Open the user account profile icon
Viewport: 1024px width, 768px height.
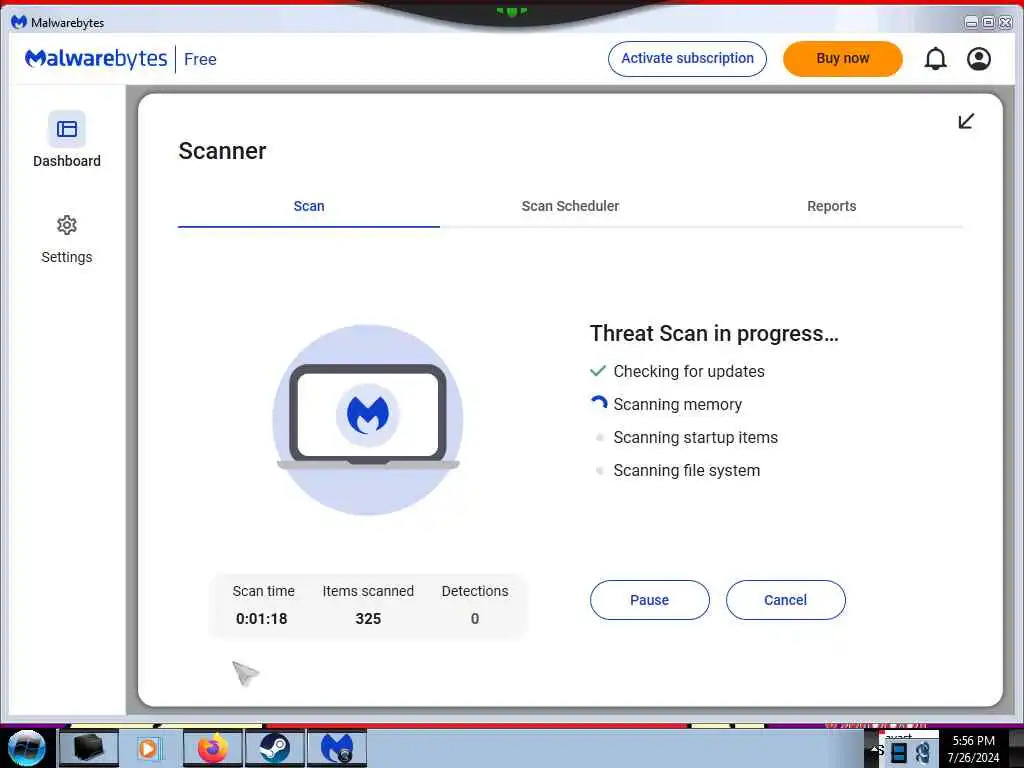coord(978,59)
